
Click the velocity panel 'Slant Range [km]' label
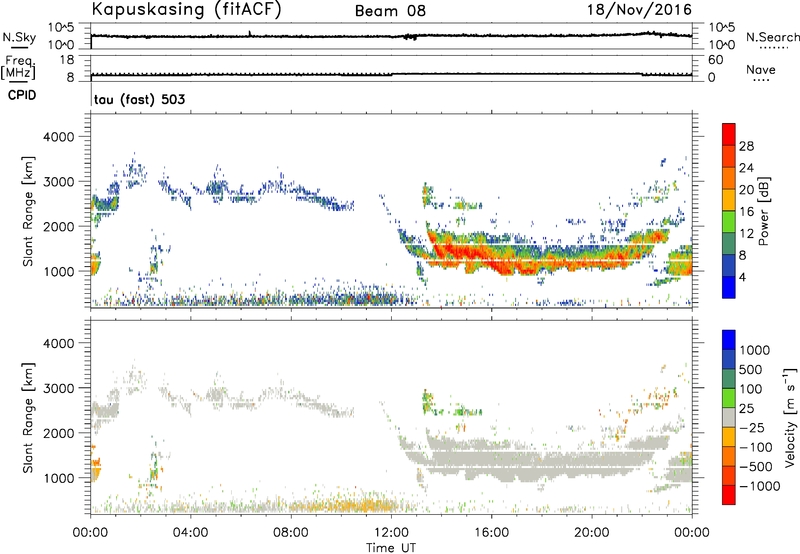pyautogui.click(x=28, y=417)
